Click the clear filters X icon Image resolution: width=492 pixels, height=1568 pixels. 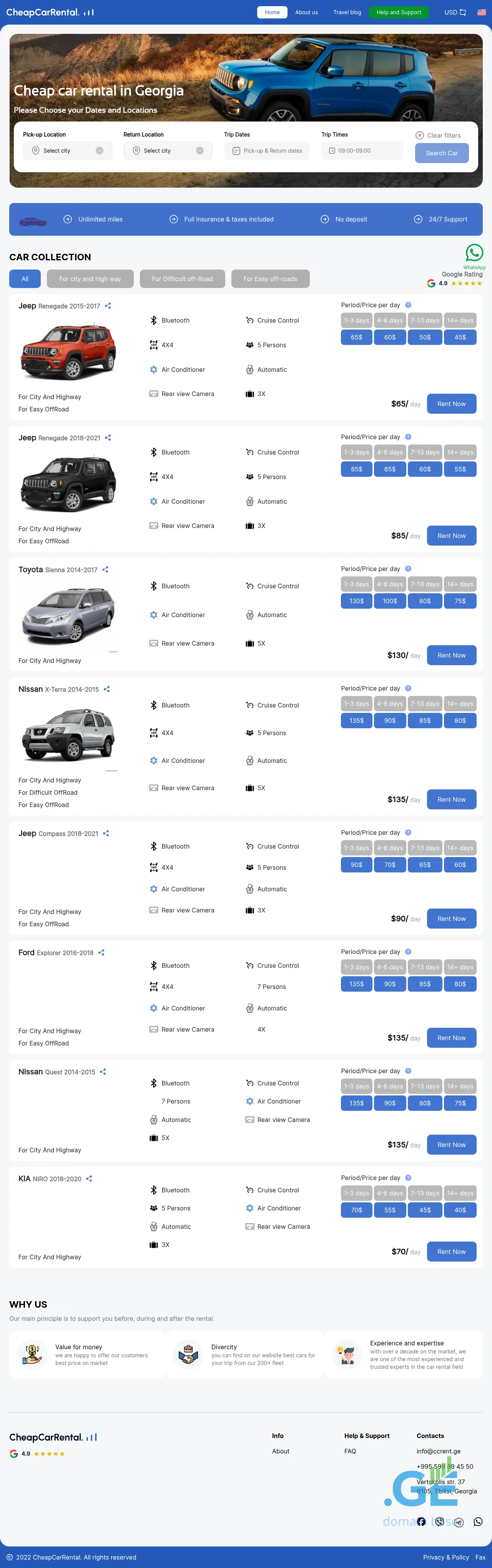[420, 135]
